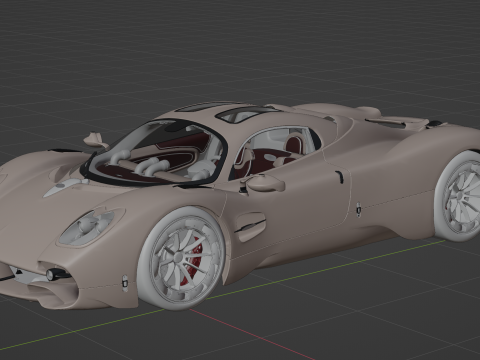
Task: Select the red seat headrest inside cabin
Action: tap(294, 144)
